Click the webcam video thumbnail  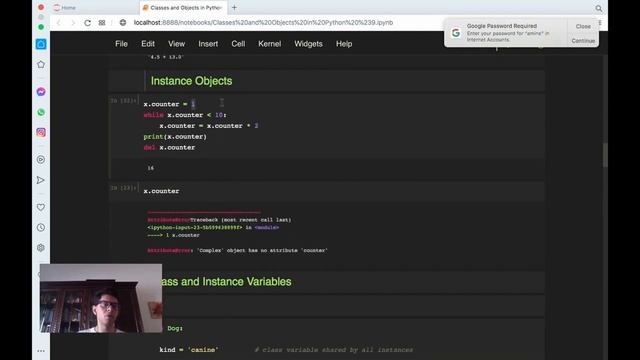101,298
